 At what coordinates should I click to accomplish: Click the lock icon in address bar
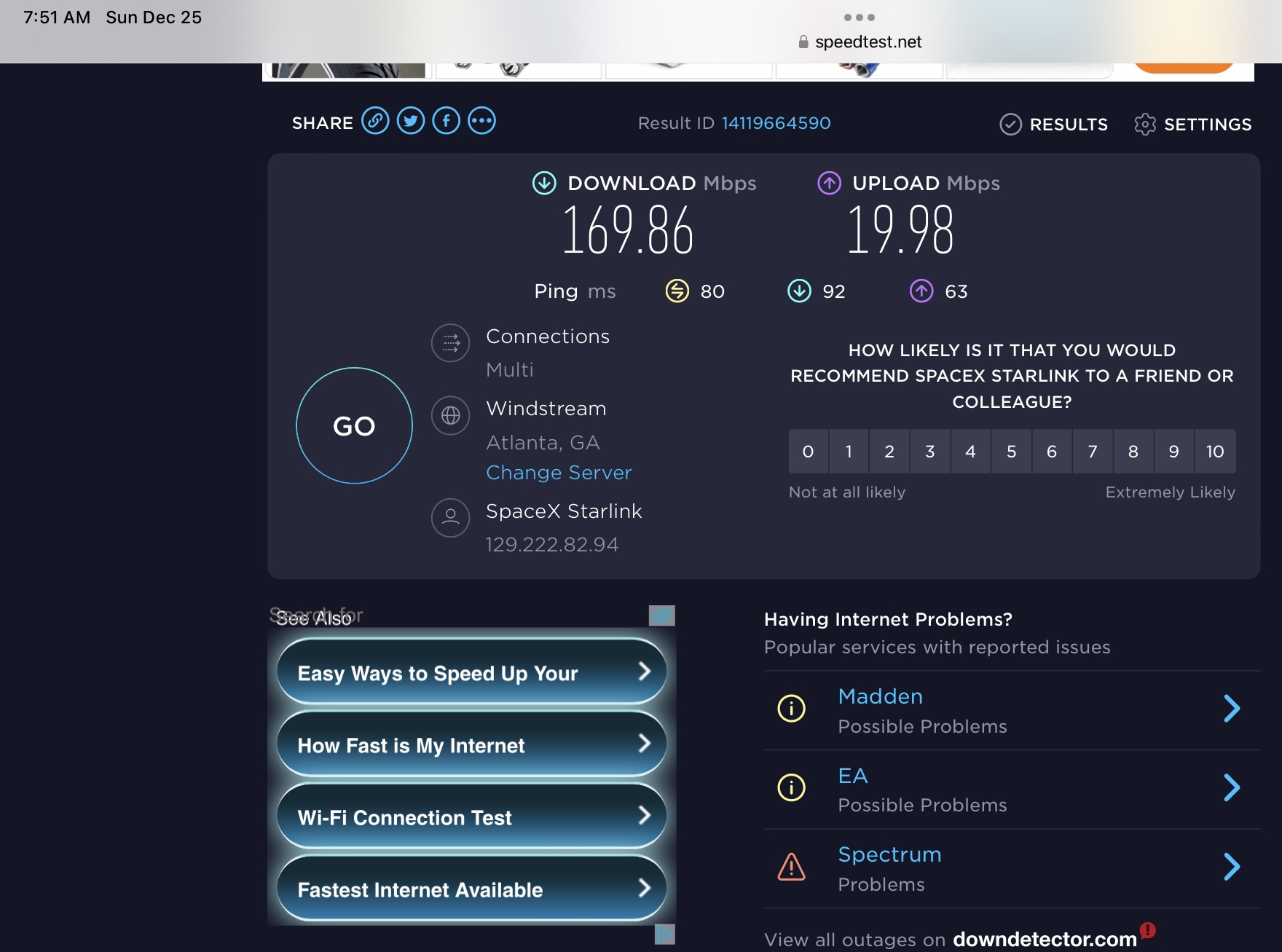click(803, 42)
